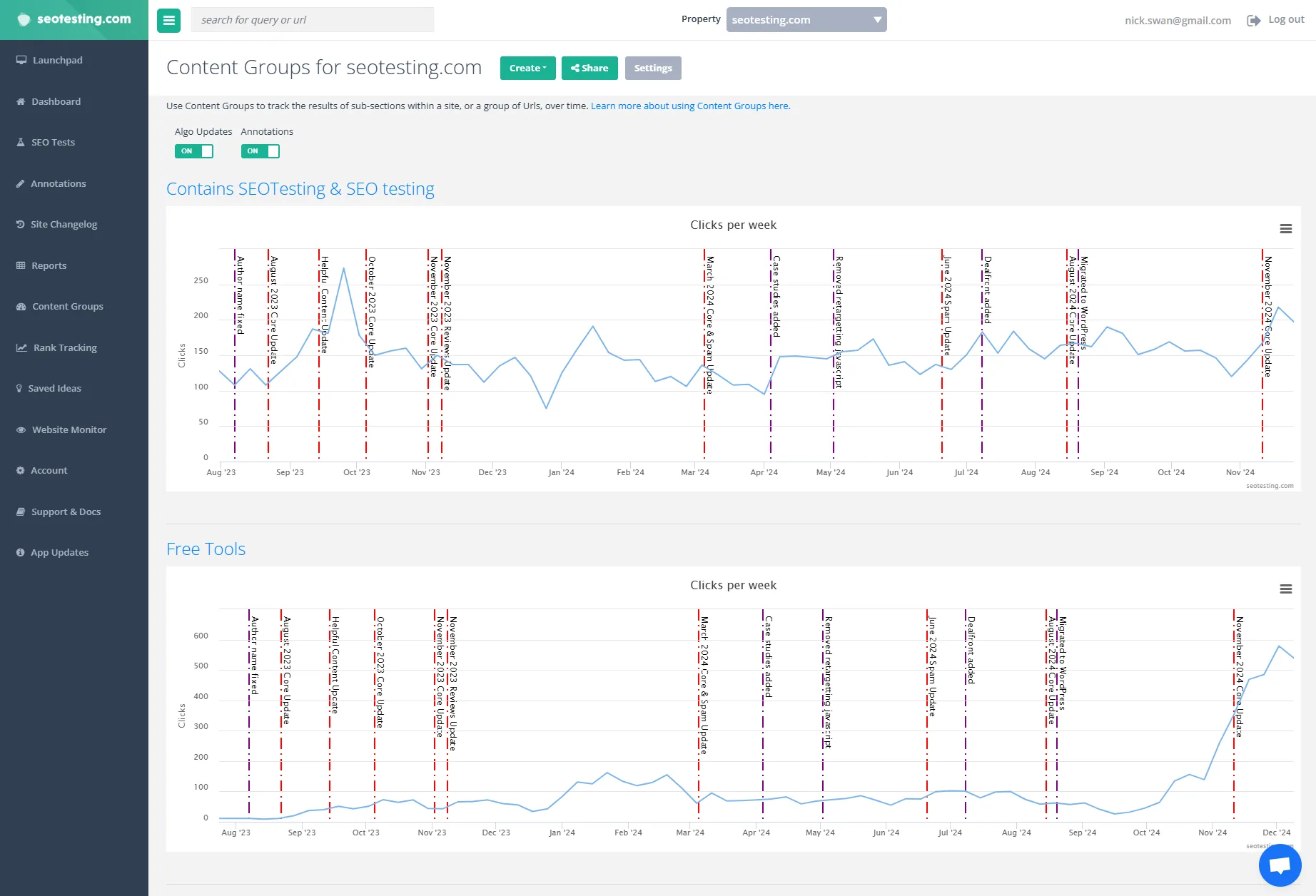Screen dimensions: 1316x896
Task: Open the Content Groups learn more link
Action: (x=689, y=106)
